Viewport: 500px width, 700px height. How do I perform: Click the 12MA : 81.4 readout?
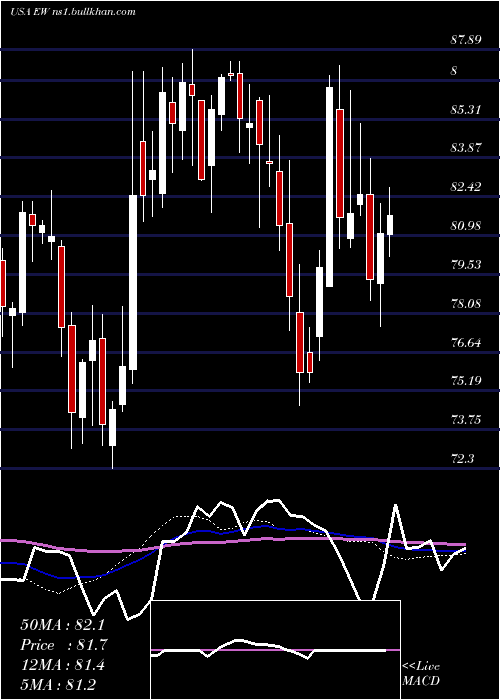[x=62, y=665]
